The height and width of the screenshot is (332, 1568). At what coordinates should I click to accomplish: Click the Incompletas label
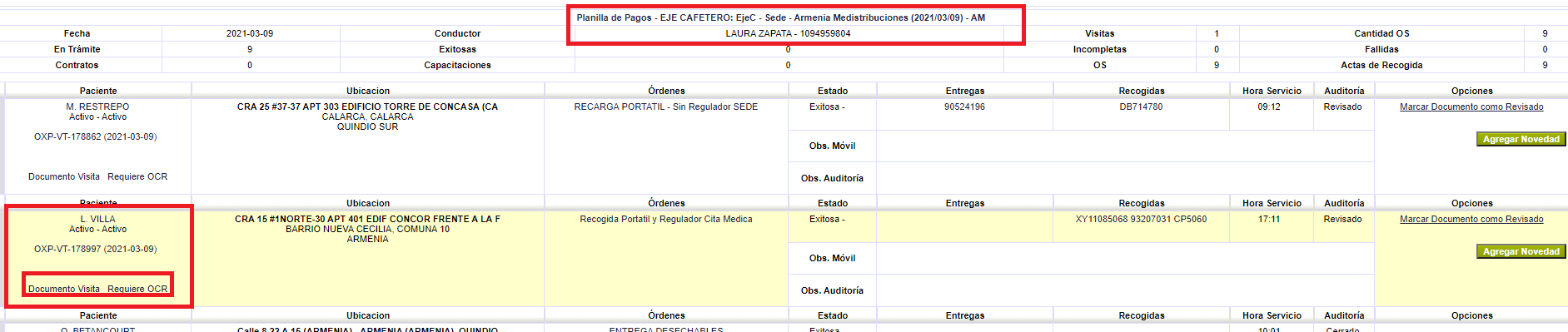(1099, 49)
